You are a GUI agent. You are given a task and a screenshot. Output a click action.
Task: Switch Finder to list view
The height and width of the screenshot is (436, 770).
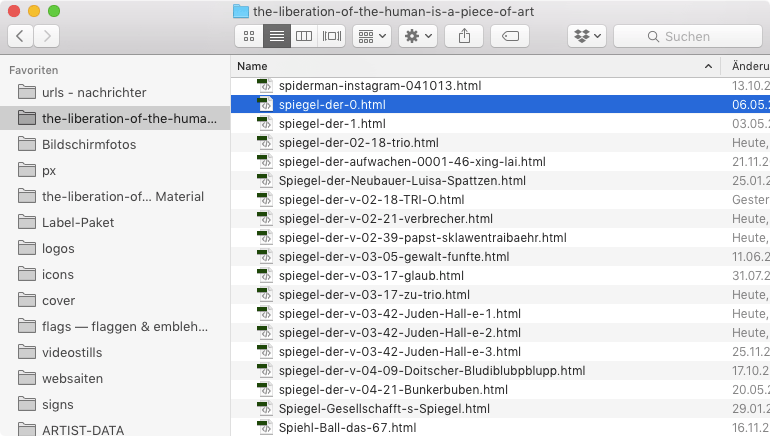pyautogui.click(x=277, y=36)
